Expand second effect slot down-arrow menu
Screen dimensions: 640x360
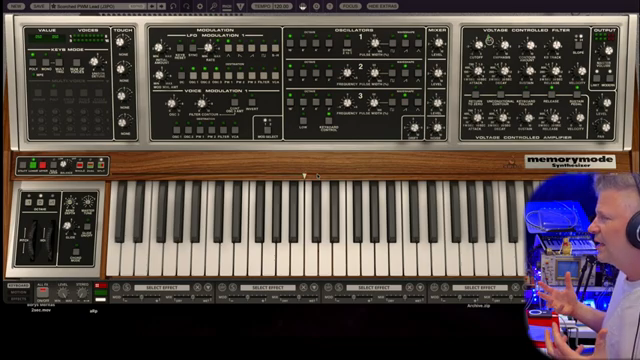click(314, 287)
